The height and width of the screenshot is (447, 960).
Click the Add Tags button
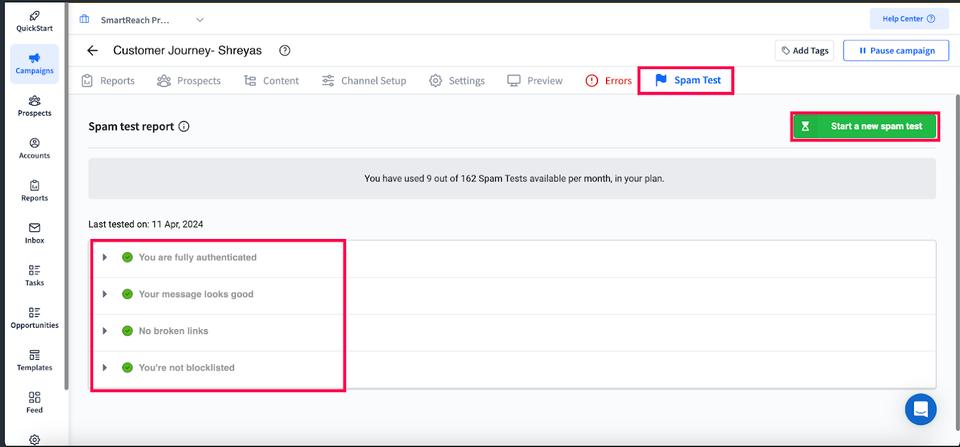click(x=804, y=51)
